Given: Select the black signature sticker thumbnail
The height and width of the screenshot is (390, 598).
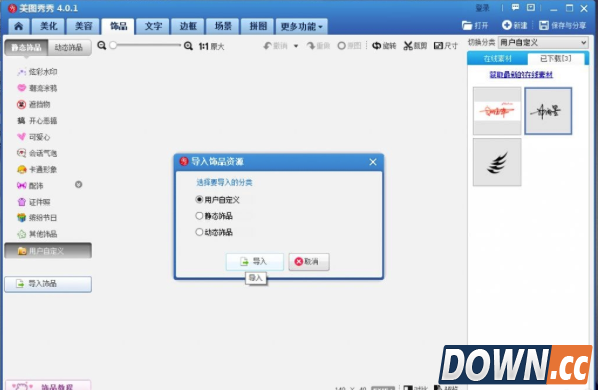Looking at the screenshot, I should pyautogui.click(x=548, y=111).
